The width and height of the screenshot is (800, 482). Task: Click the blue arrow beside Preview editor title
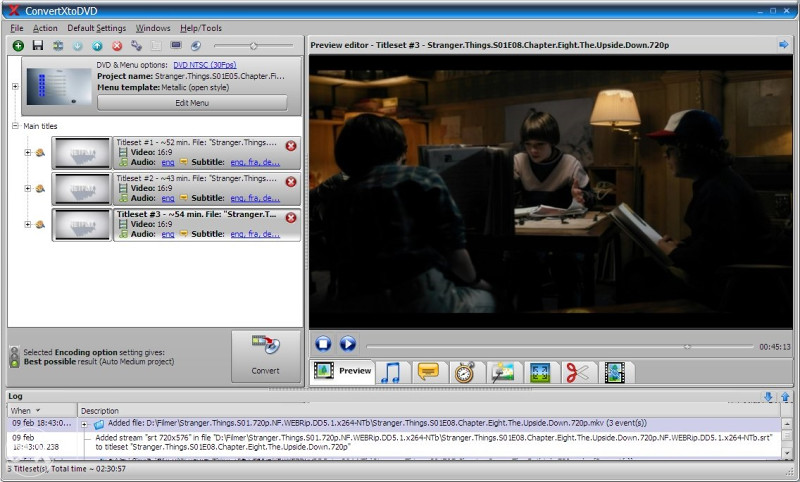784,45
